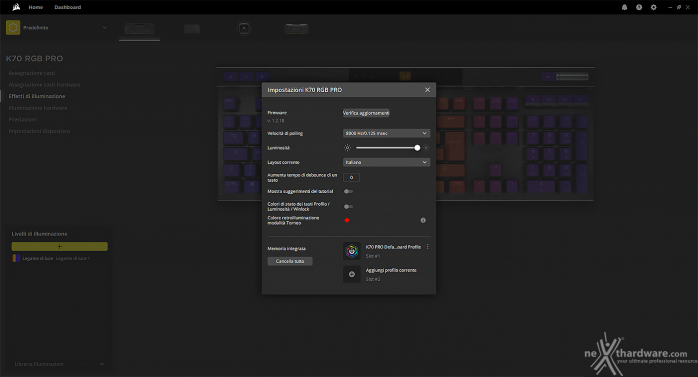This screenshot has height=377, width=698.
Task: Select the K70 keyboard device thumbnail
Action: 139,28
